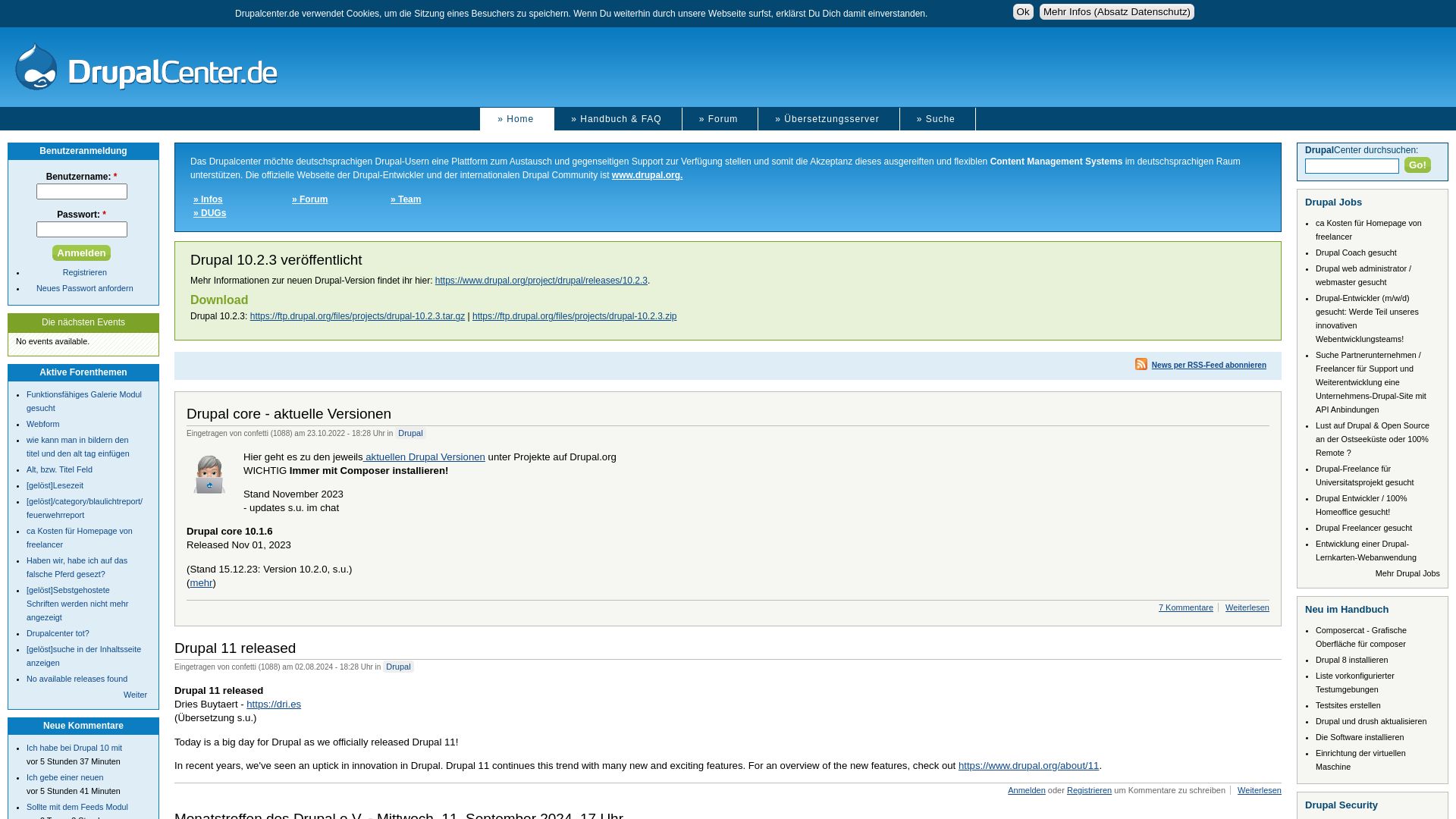Image resolution: width=1456 pixels, height=819 pixels.
Task: Select the Home tab in navigation bar
Action: 516,118
